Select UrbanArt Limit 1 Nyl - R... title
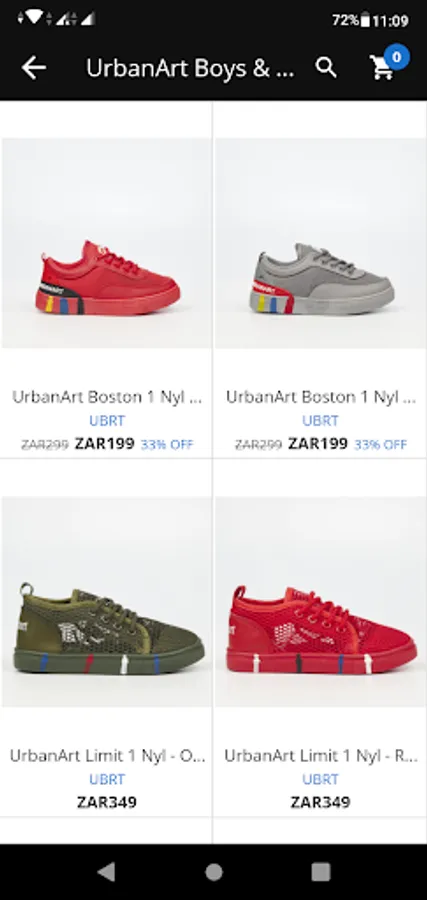This screenshot has width=427, height=900. pyautogui.click(x=320, y=755)
